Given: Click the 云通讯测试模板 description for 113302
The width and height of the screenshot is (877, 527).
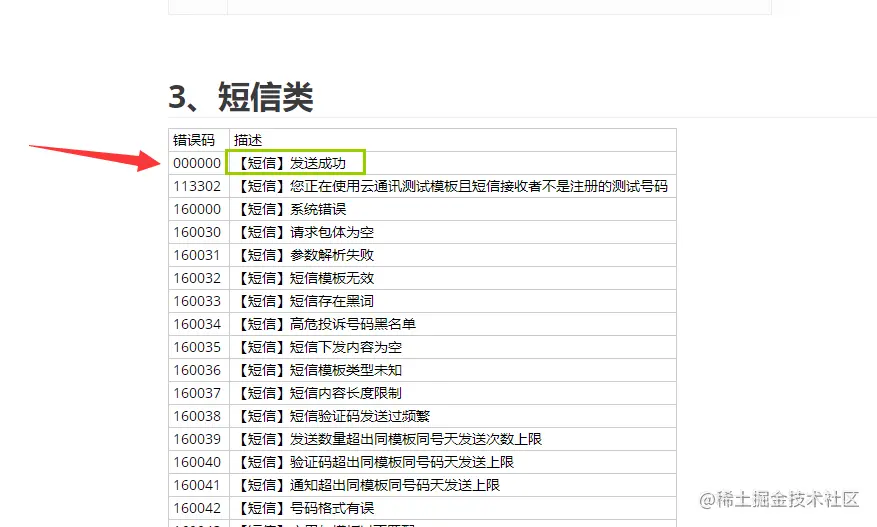Looking at the screenshot, I should coord(451,186).
